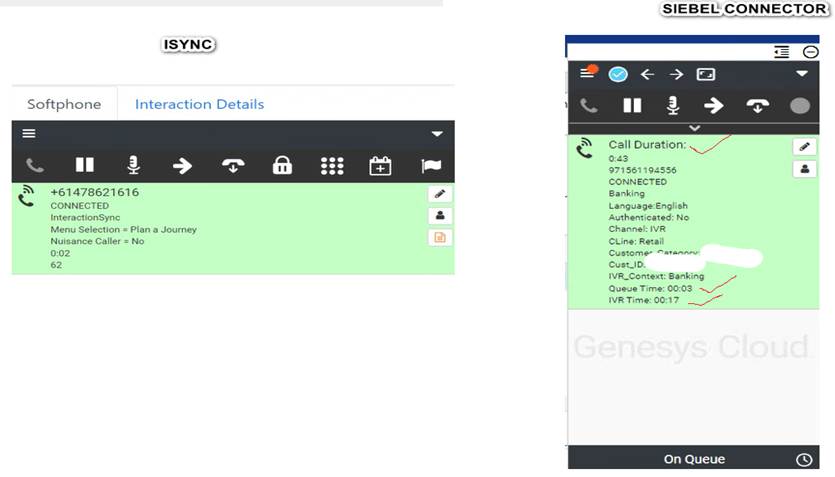
Task: Start secure pause lock in ISYNC
Action: click(x=282, y=166)
